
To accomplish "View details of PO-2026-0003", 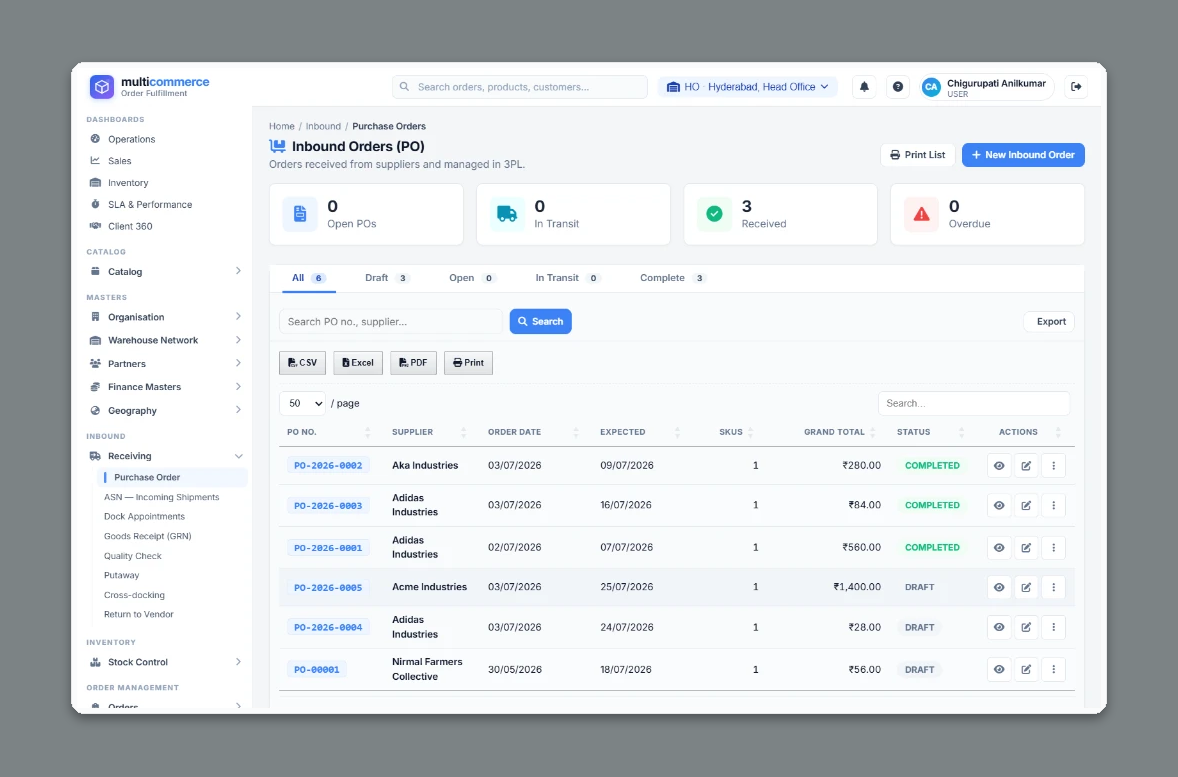I will (999, 506).
